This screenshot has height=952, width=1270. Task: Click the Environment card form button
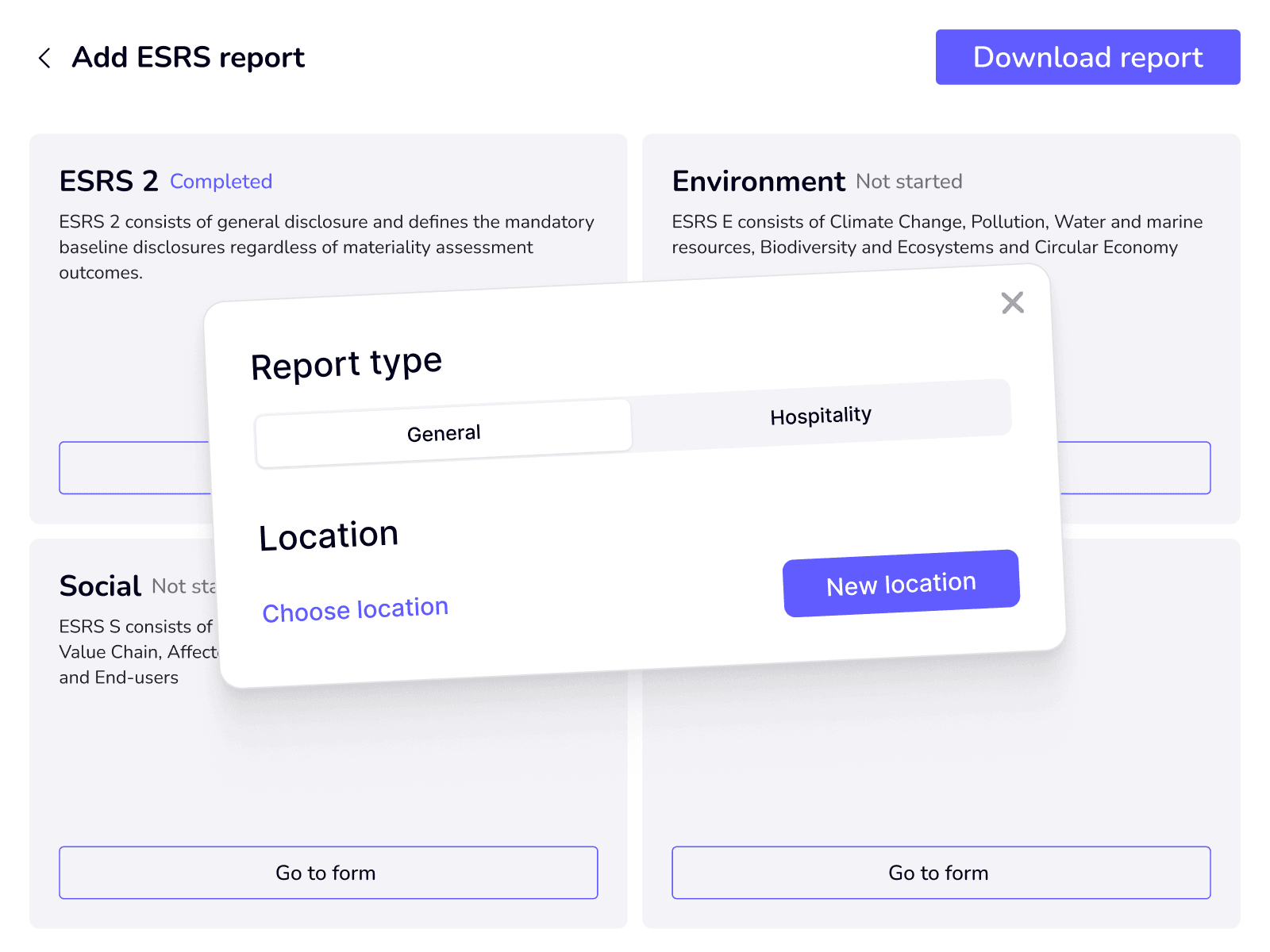click(x=1135, y=468)
